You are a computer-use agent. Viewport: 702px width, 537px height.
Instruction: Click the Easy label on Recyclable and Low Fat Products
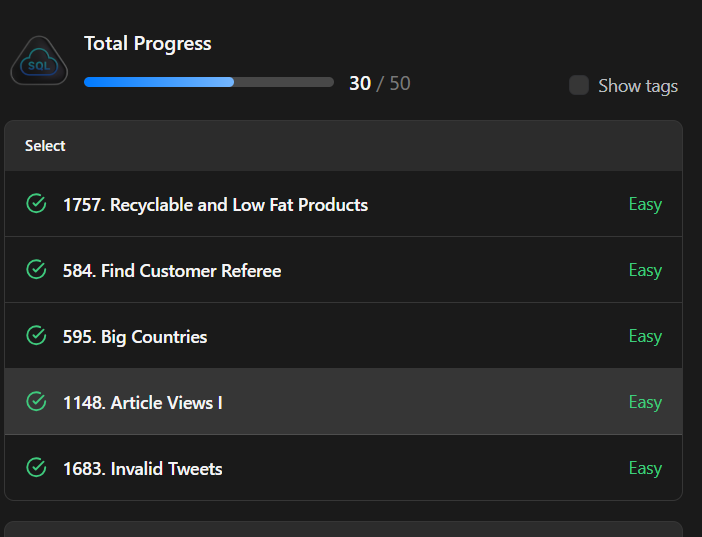(645, 204)
